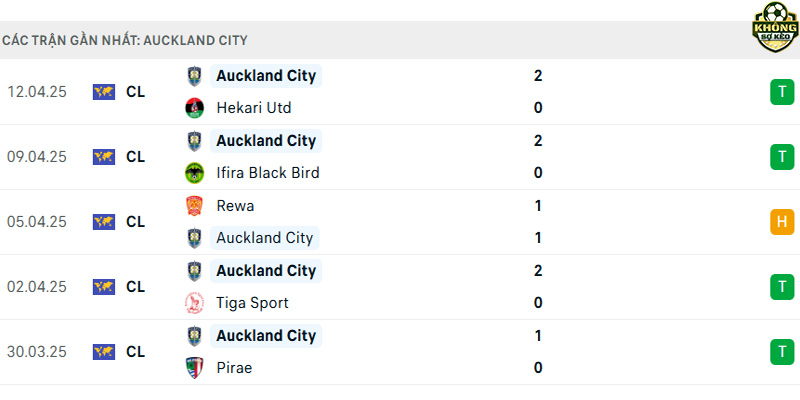The image size is (800, 400).
Task: Click the Hekari Utd team crest
Action: [x=194, y=108]
